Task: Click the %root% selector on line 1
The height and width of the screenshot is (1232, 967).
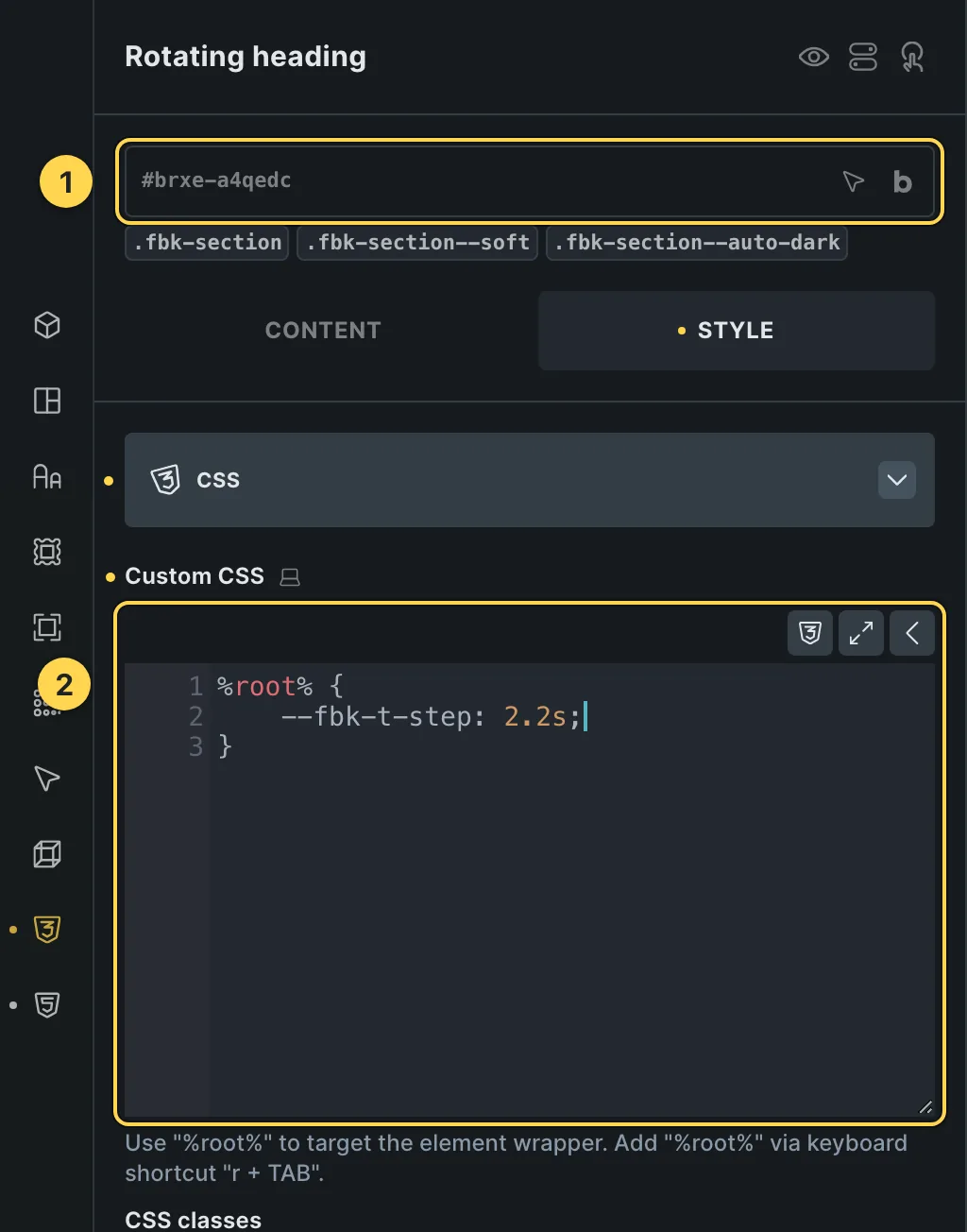Action: point(265,686)
